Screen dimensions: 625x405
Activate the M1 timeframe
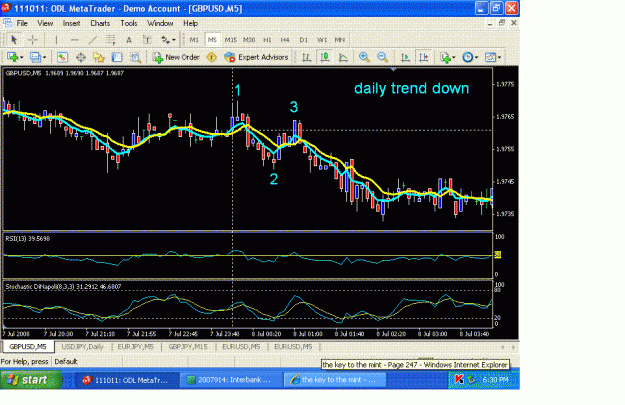(194, 40)
